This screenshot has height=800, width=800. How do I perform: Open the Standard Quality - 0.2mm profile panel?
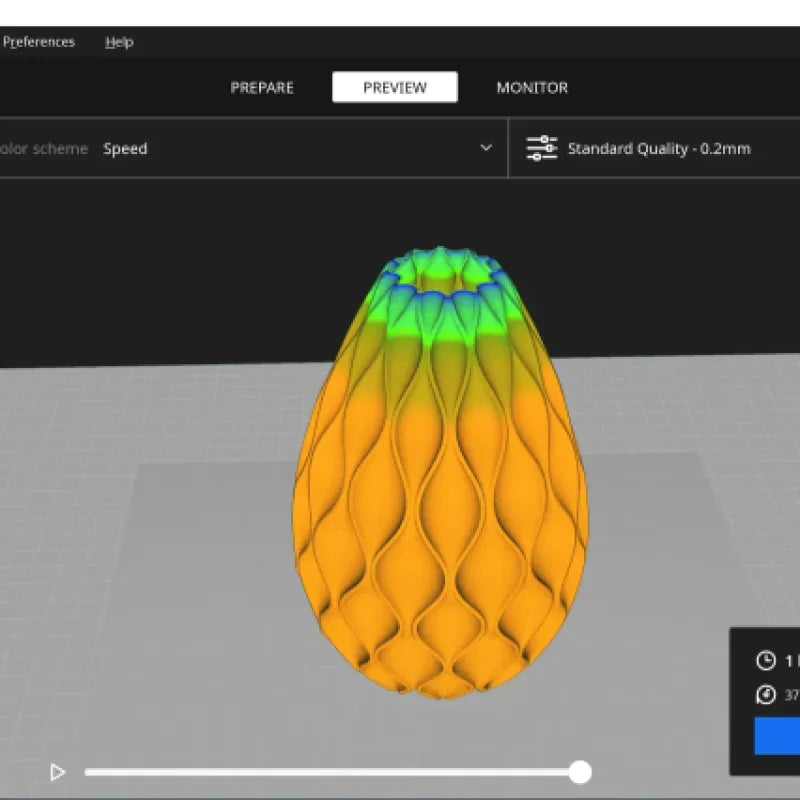pyautogui.click(x=659, y=149)
